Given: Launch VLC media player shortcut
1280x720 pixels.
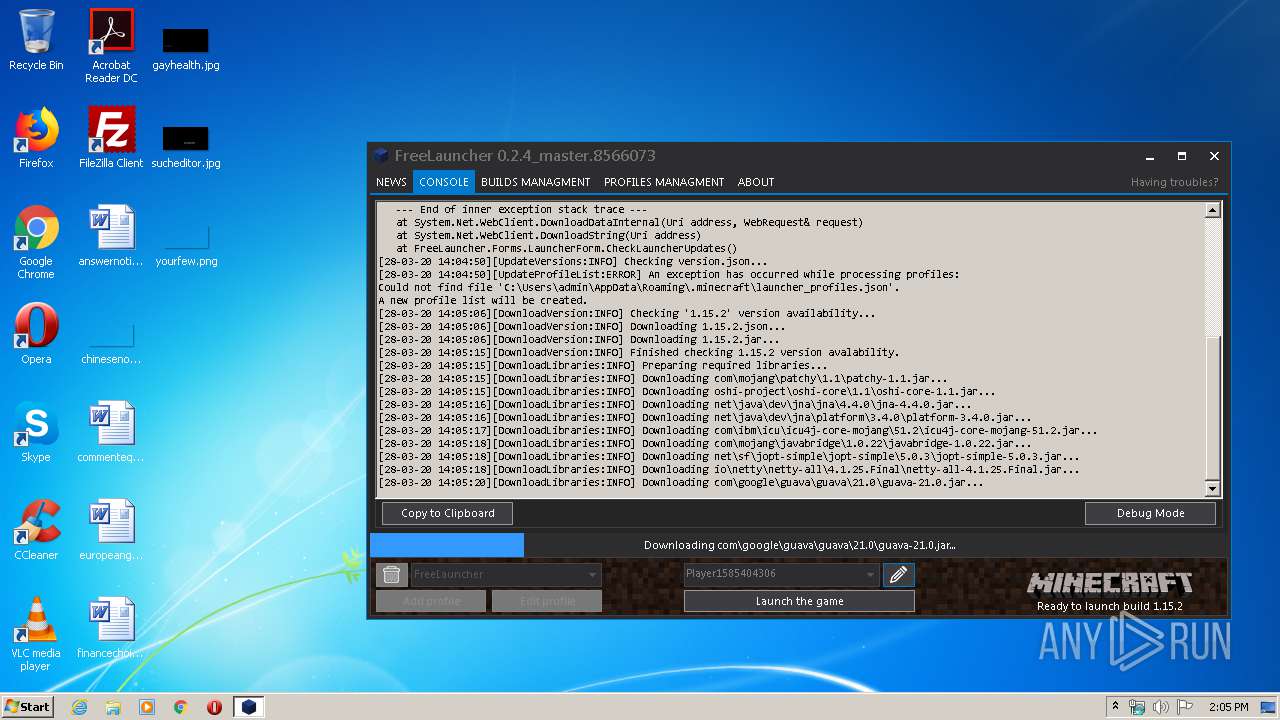Looking at the screenshot, I should (x=36, y=634).
